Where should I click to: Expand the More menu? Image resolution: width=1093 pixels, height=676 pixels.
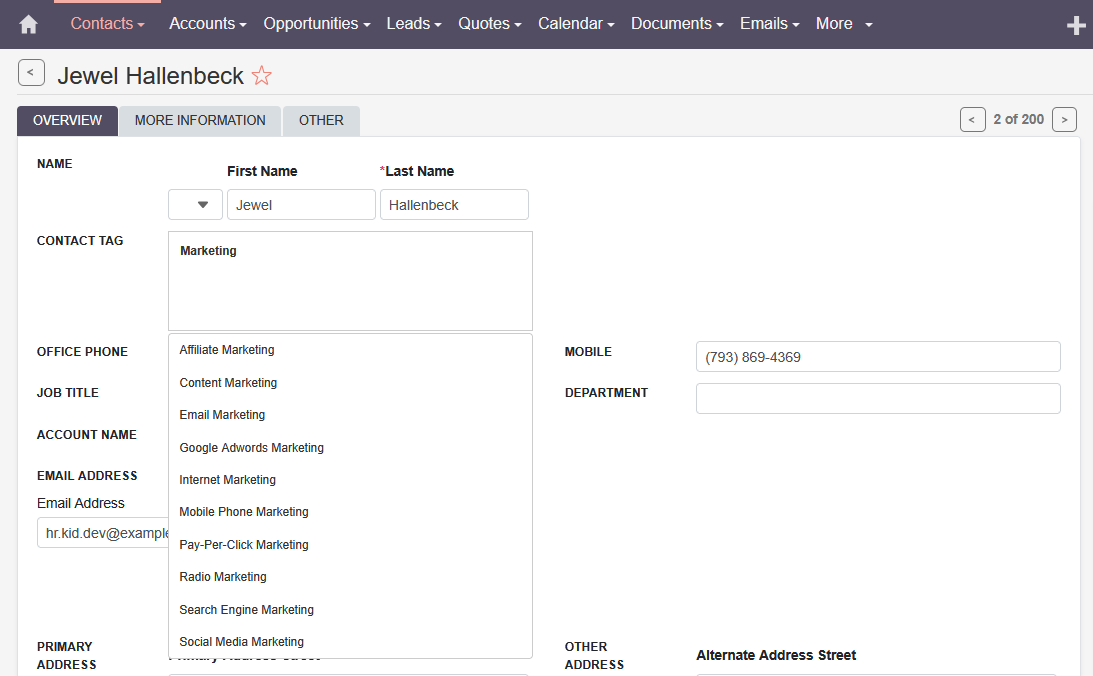(844, 24)
